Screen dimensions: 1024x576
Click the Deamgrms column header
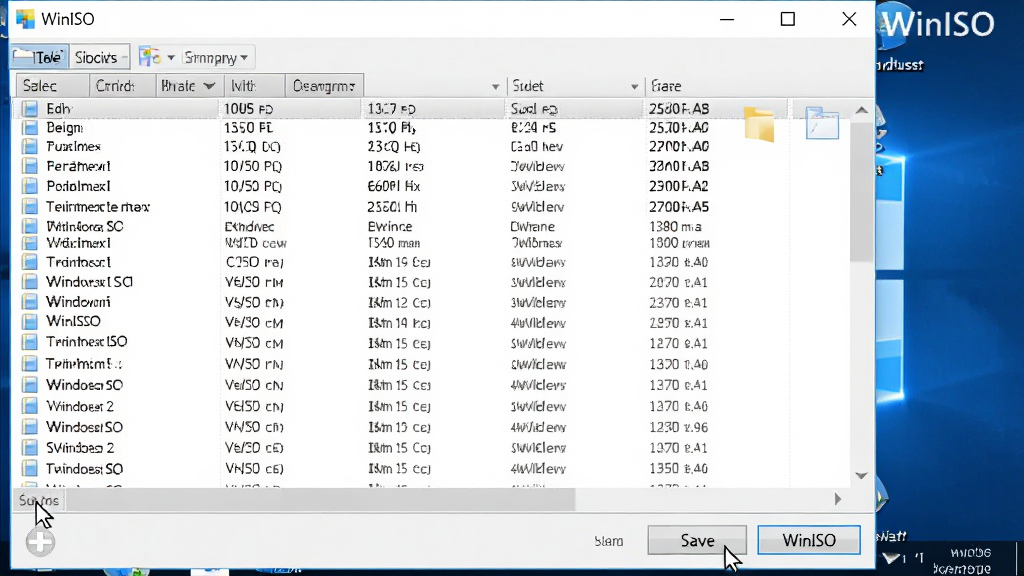tap(324, 86)
